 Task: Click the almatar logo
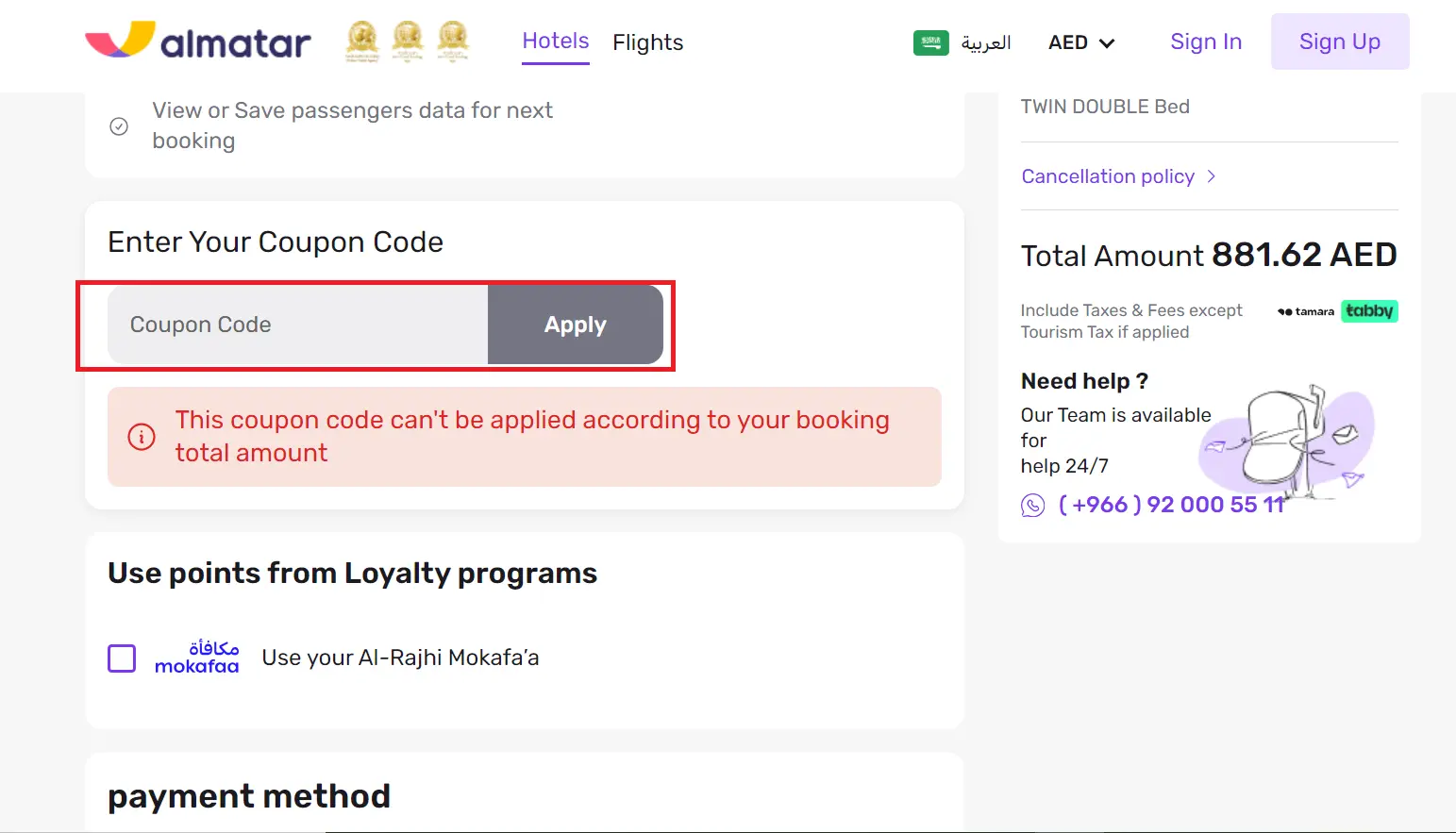[198, 42]
